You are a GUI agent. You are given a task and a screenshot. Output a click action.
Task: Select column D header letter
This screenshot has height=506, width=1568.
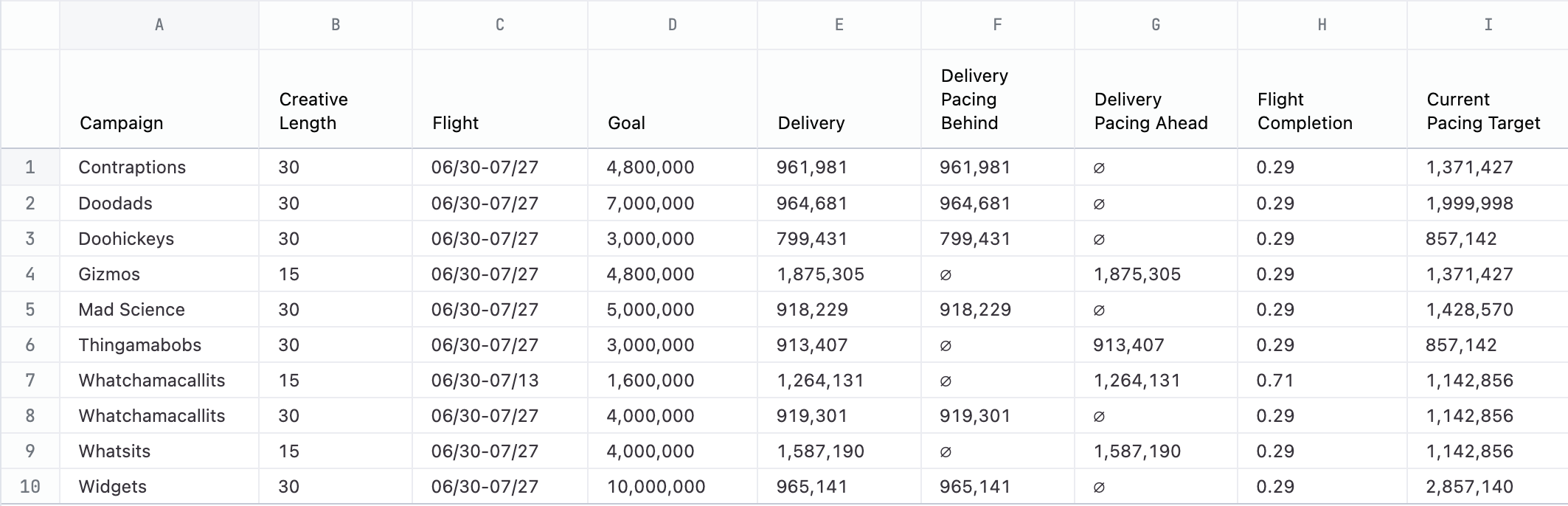(x=672, y=25)
